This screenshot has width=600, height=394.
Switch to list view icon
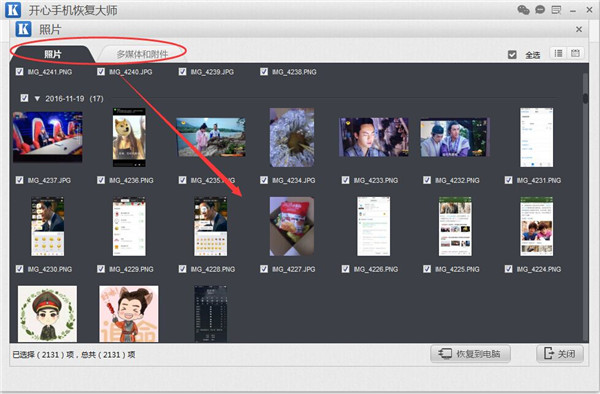(x=558, y=54)
